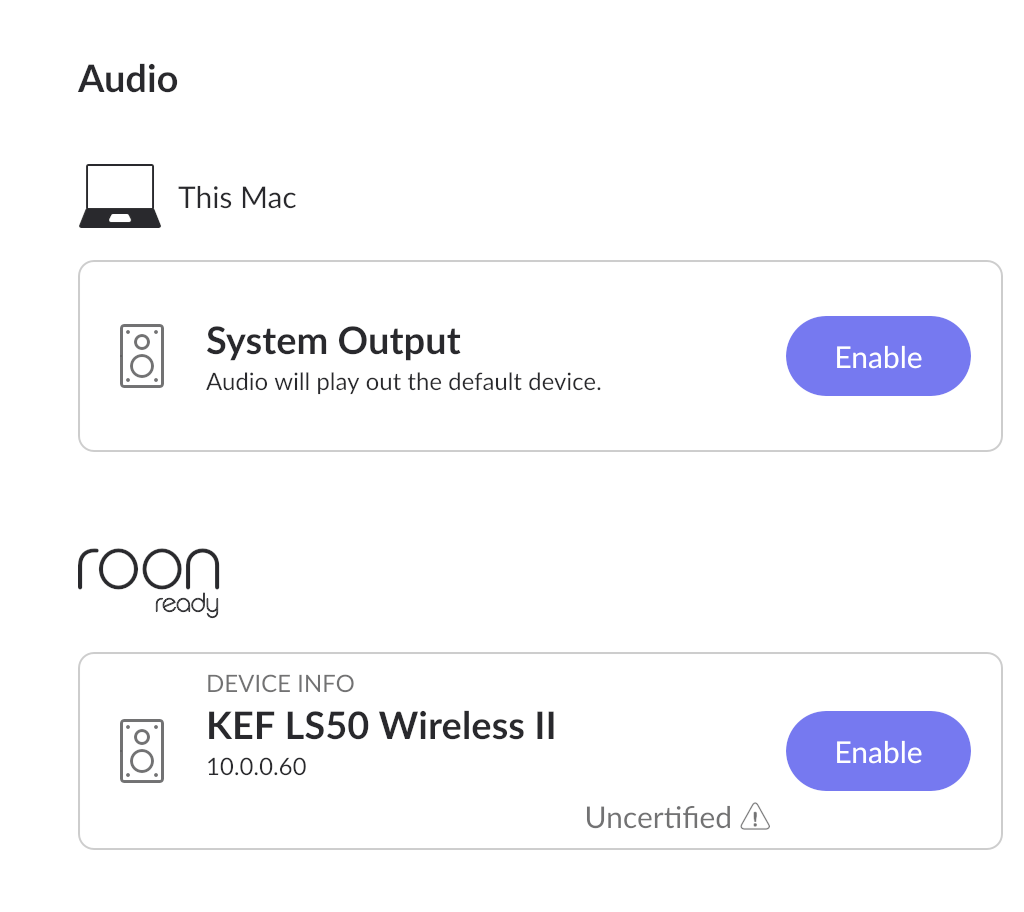Click the System Output title text
The height and width of the screenshot is (912, 1024).
pyautogui.click(x=333, y=341)
